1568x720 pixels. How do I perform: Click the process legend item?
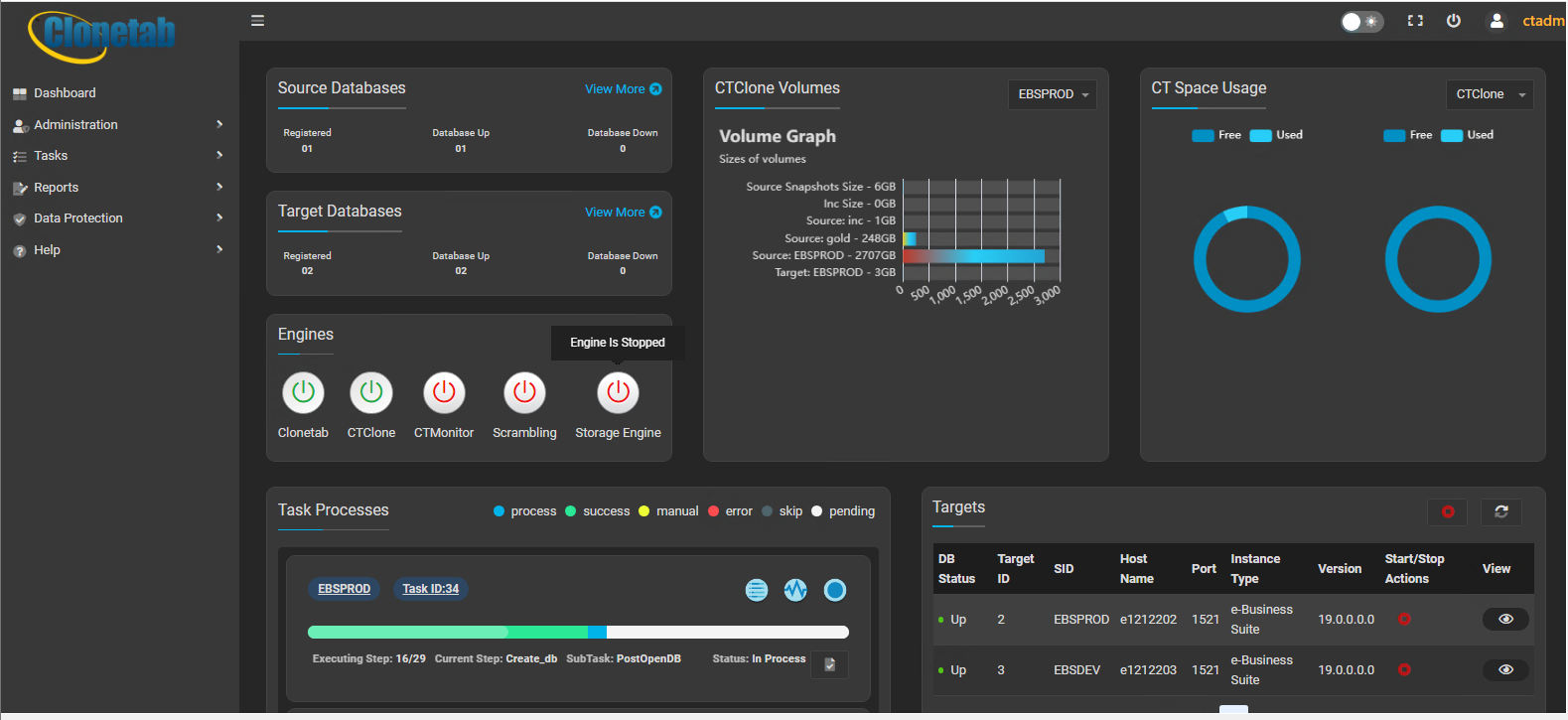[x=525, y=511]
